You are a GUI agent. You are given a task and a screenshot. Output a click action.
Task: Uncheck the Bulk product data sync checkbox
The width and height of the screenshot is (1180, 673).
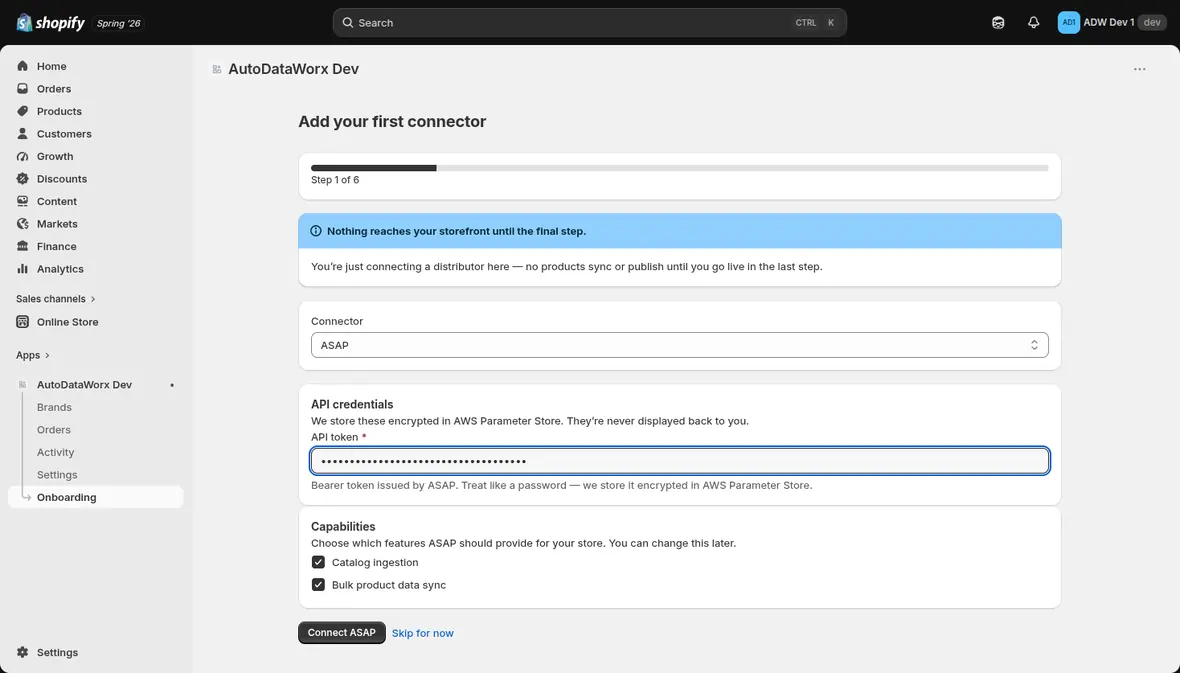[318, 585]
